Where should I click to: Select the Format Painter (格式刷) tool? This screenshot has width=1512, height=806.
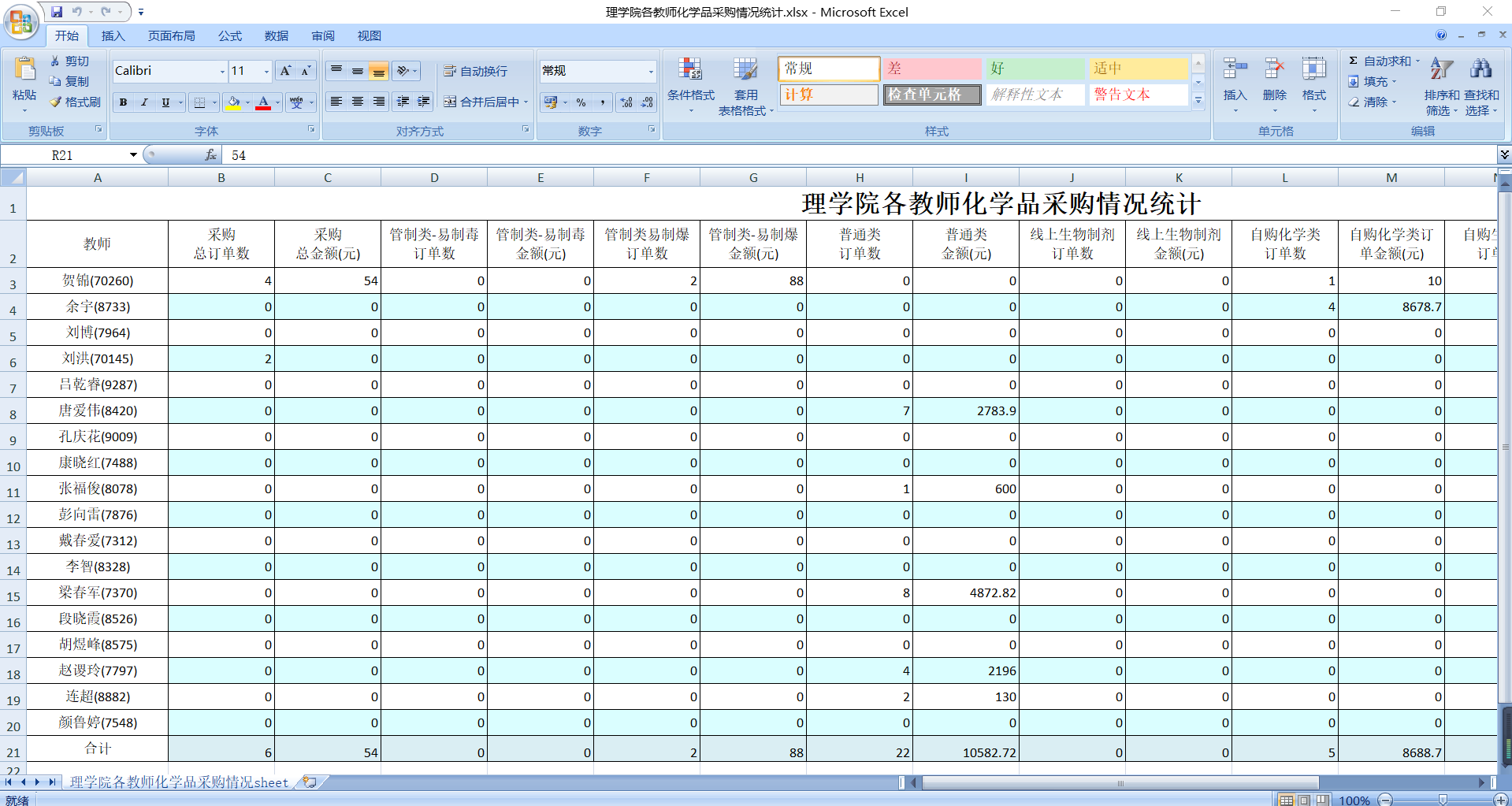point(75,102)
